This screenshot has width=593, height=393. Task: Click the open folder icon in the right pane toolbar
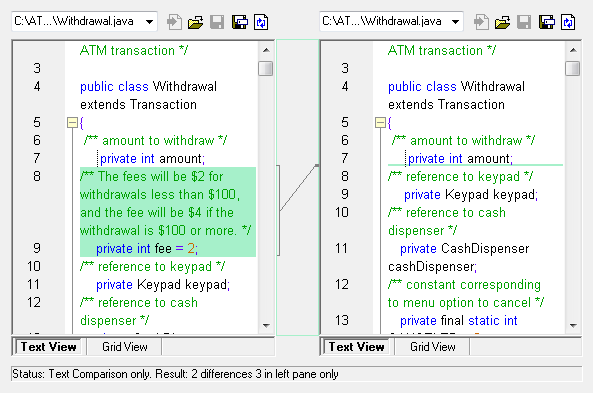tap(502, 22)
